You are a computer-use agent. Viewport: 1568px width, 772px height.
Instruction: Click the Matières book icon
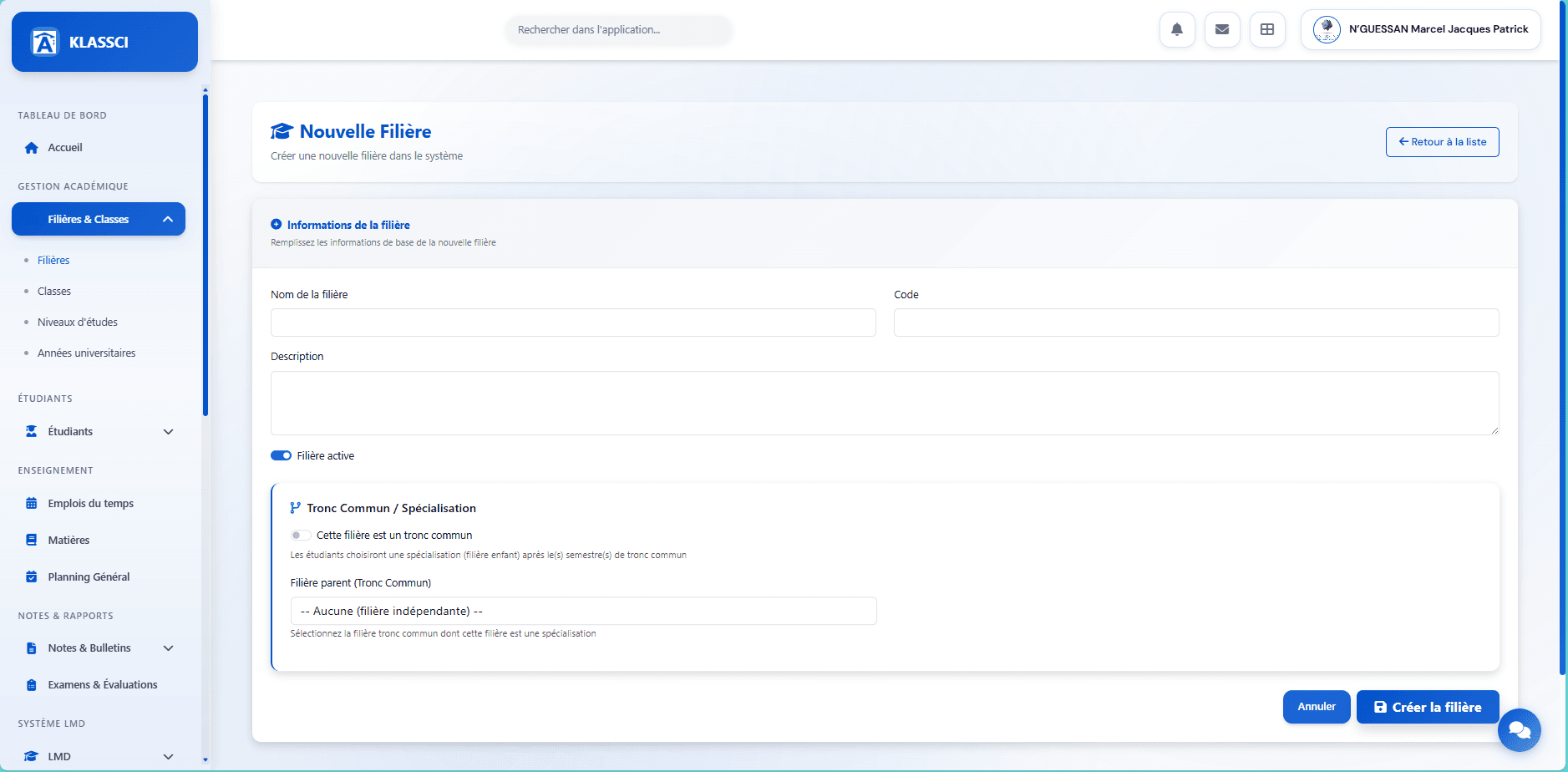point(31,540)
